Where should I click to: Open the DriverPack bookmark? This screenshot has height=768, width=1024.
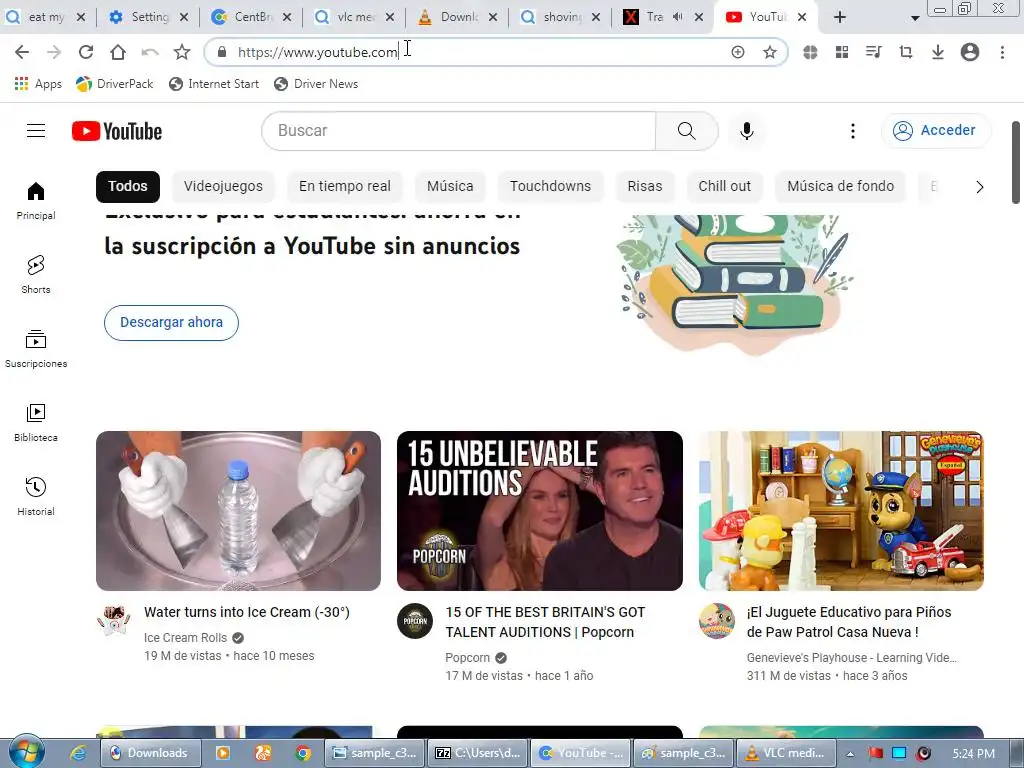click(114, 84)
